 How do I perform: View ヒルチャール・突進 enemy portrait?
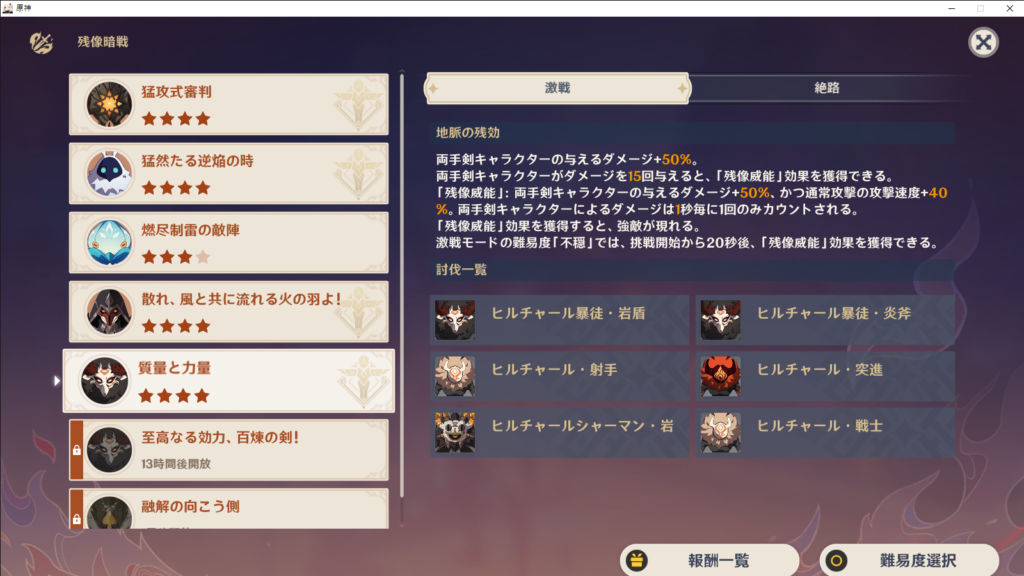(x=720, y=376)
